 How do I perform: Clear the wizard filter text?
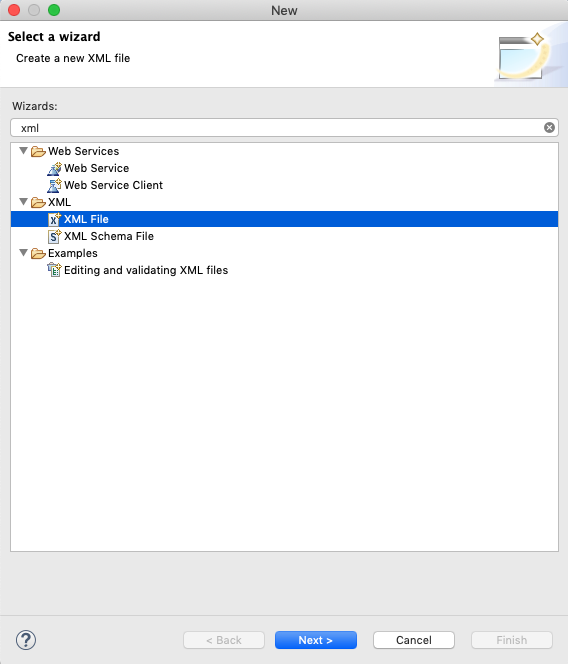[x=549, y=128]
